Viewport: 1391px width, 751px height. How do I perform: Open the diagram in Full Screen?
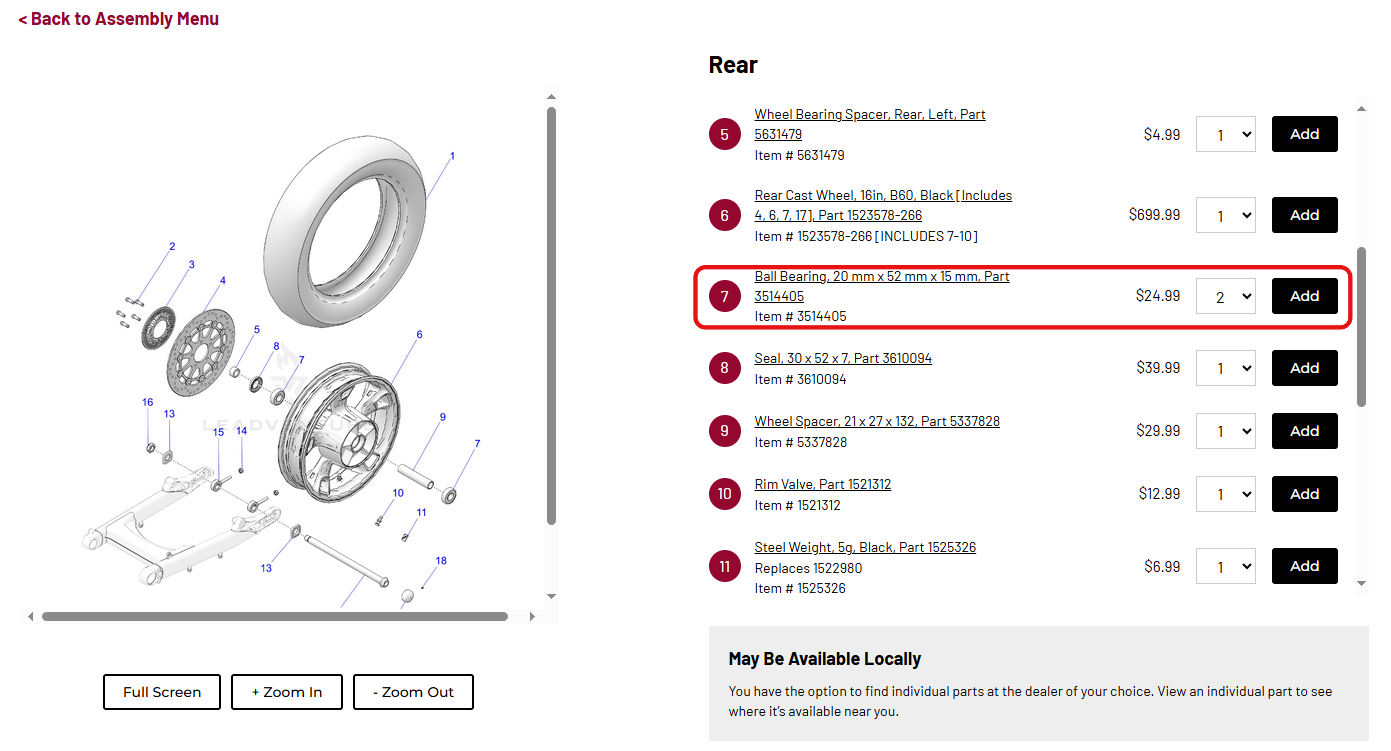coord(162,692)
